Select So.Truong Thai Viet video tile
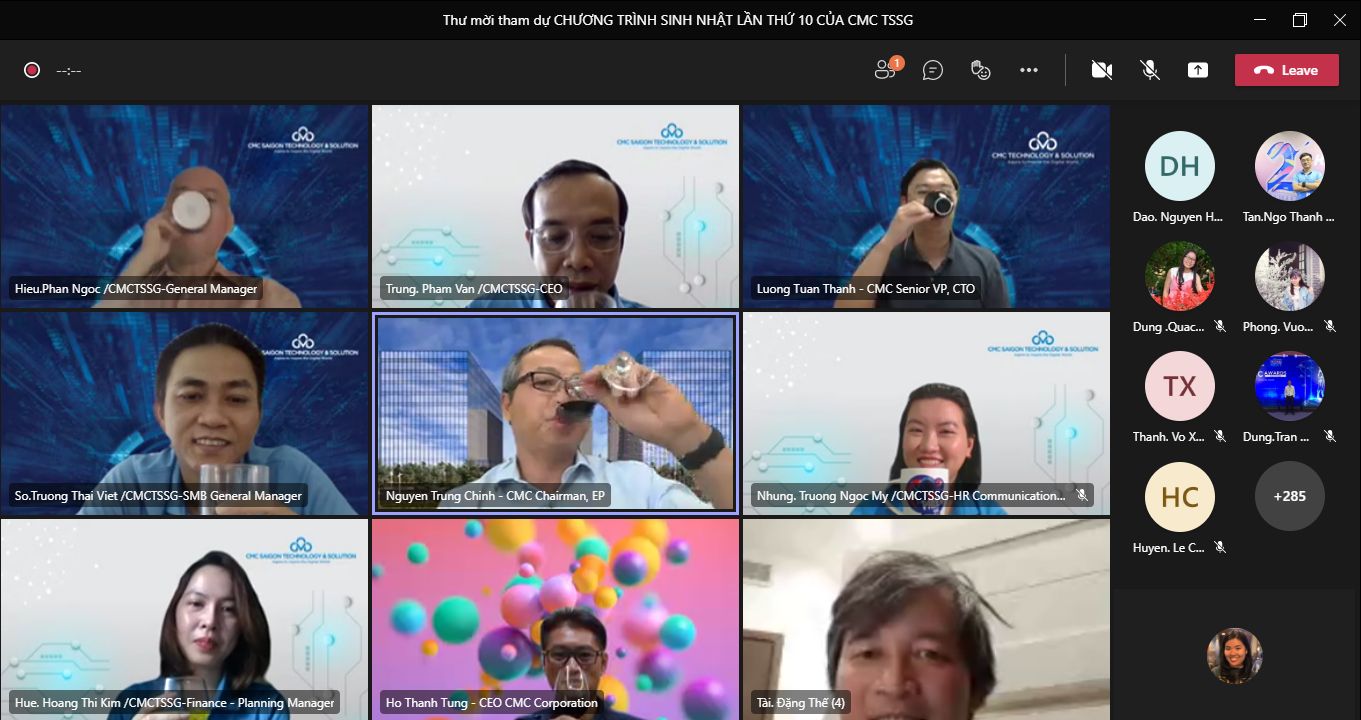The height and width of the screenshot is (720, 1361). click(x=185, y=414)
